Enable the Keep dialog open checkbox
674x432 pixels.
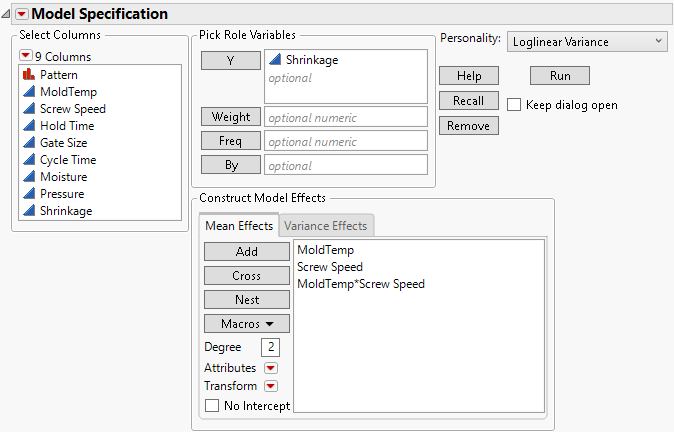click(514, 105)
